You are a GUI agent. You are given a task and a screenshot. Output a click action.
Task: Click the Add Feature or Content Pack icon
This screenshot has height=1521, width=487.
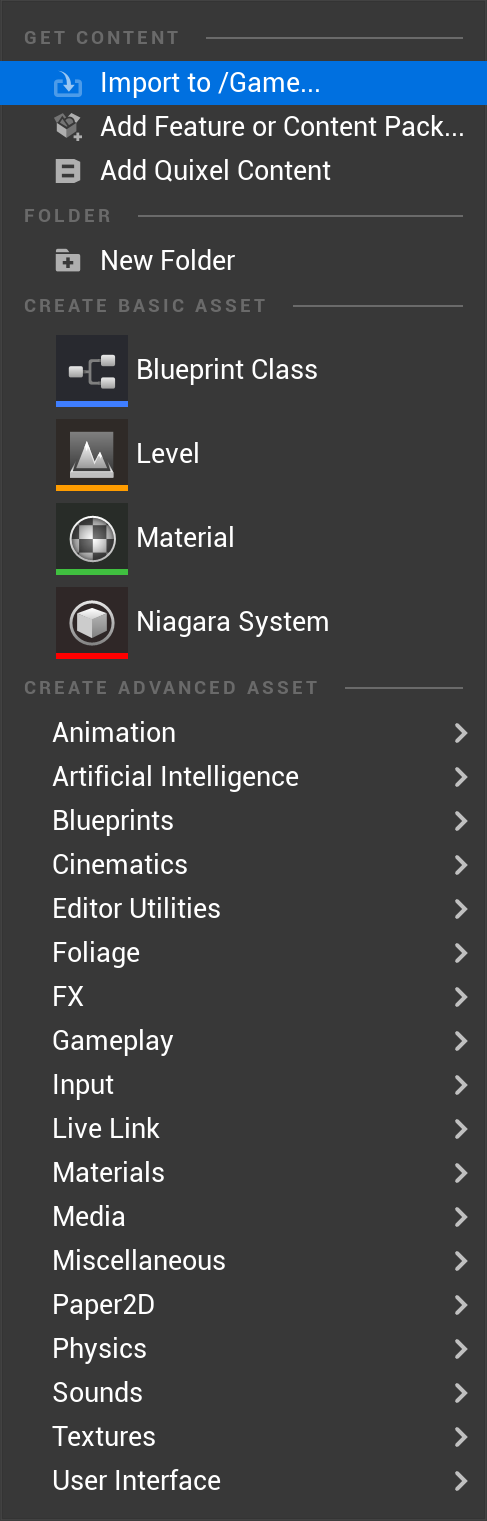pos(68,127)
